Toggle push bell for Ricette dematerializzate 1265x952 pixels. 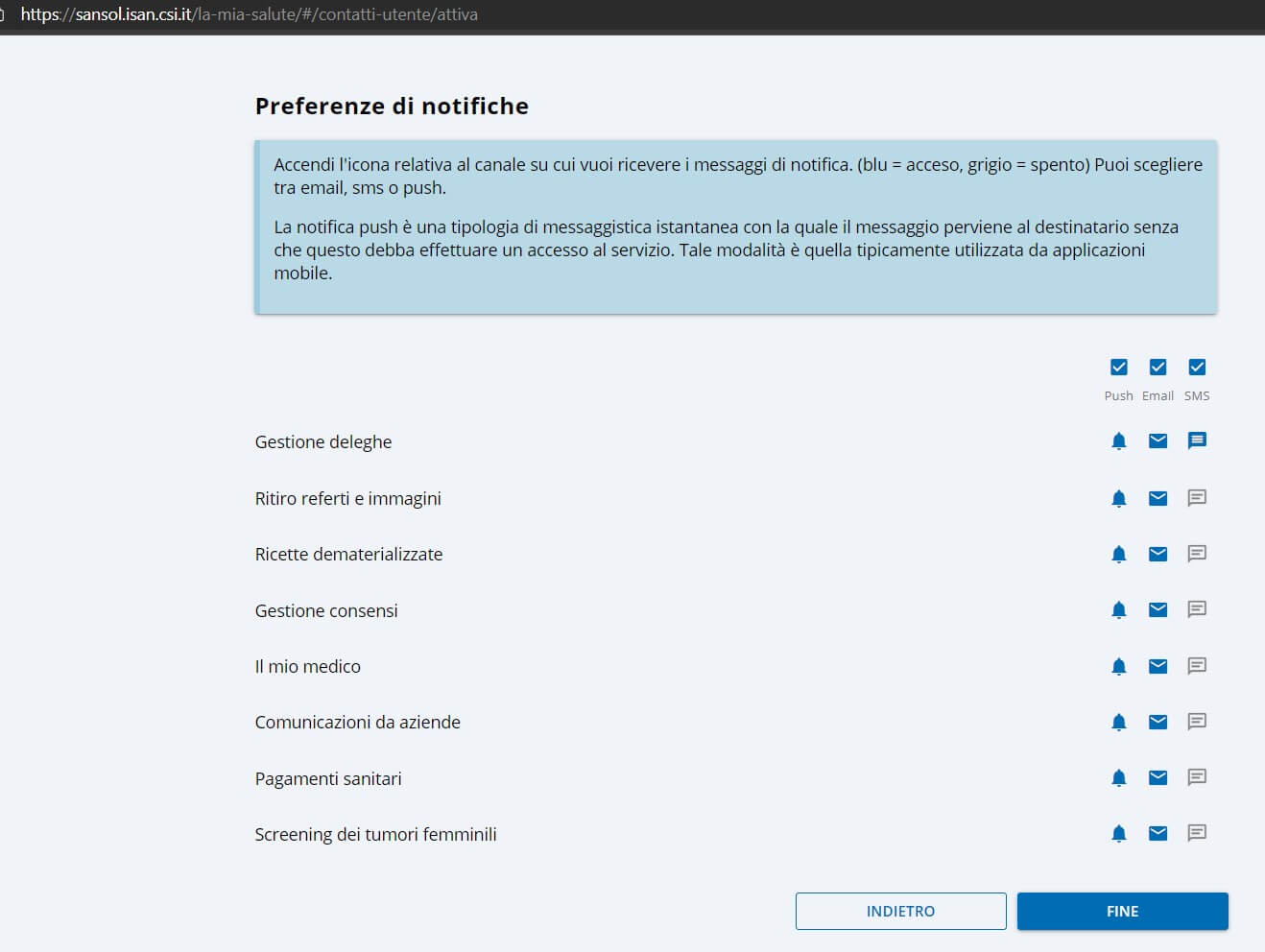[1118, 554]
